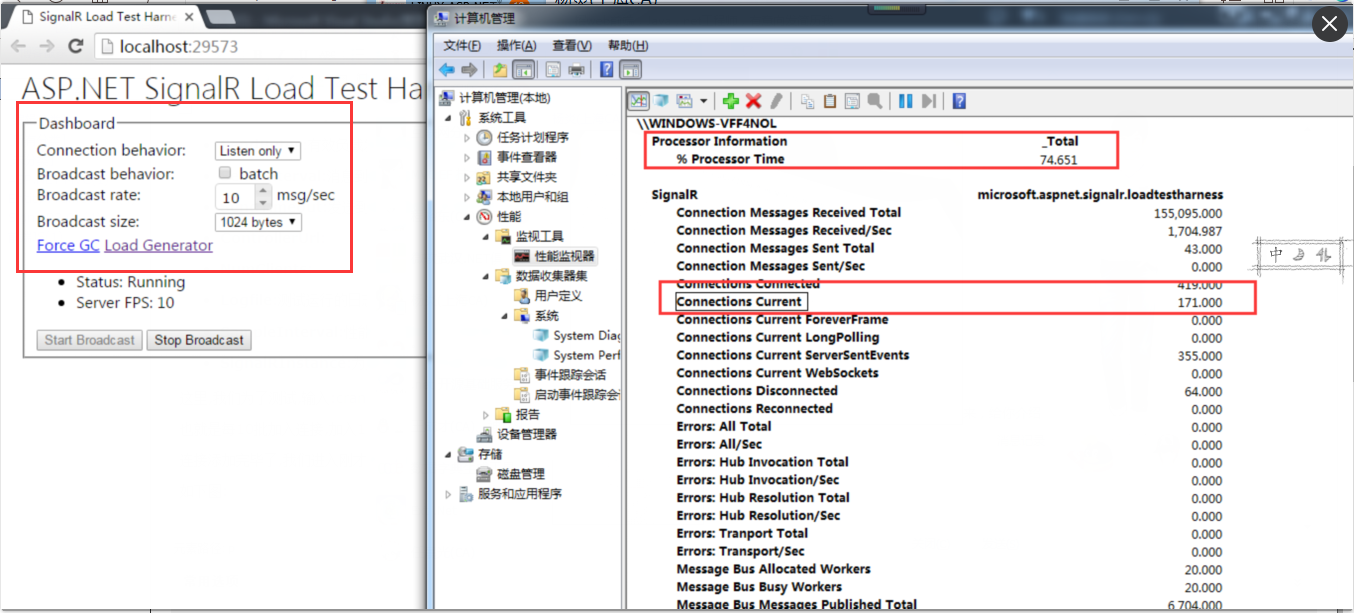Click the red X Delete counter icon
Screen dimensions: 1354x613
(754, 101)
